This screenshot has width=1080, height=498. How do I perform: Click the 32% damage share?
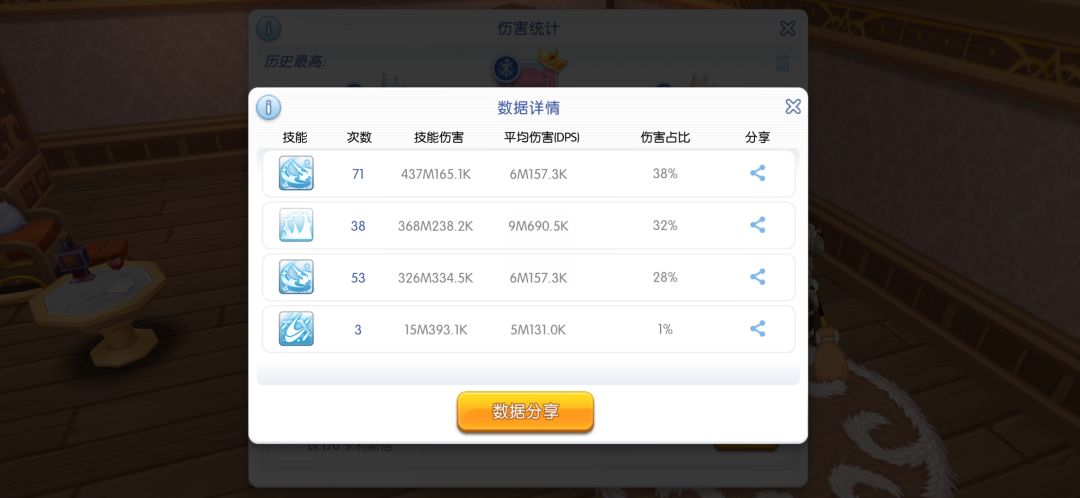point(665,225)
